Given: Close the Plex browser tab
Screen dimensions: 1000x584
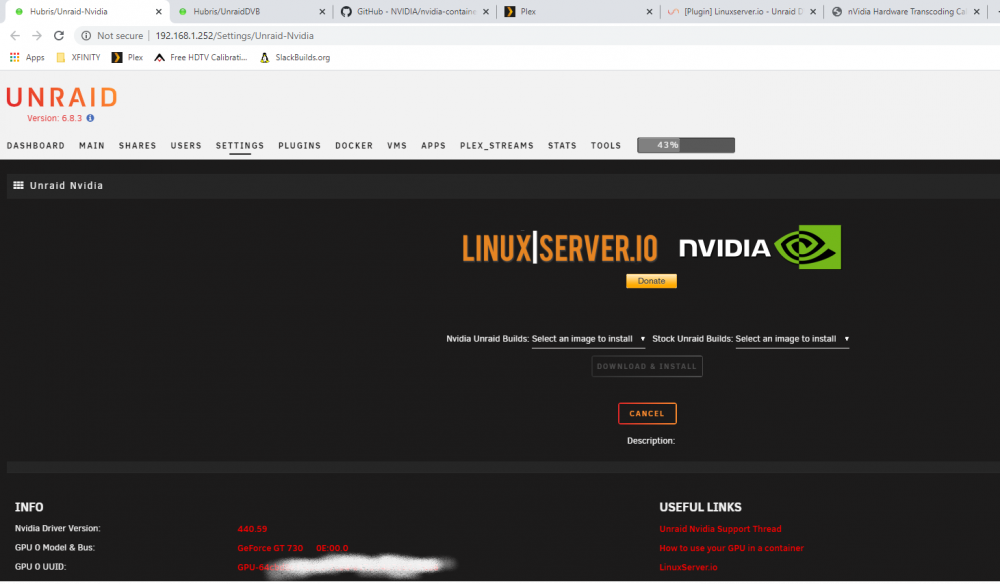Looking at the screenshot, I should (x=649, y=11).
